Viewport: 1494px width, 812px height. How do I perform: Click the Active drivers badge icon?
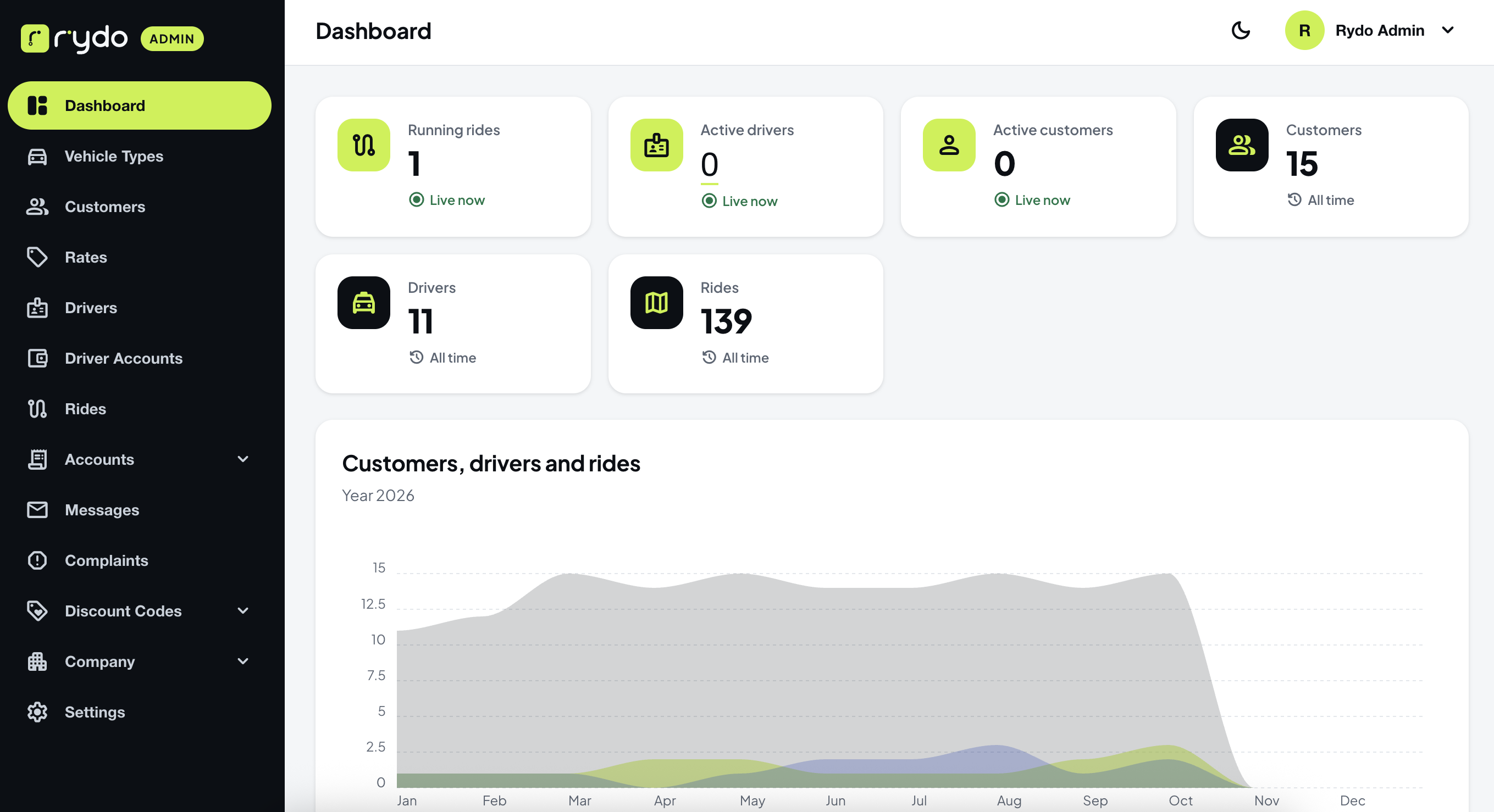[x=656, y=145]
